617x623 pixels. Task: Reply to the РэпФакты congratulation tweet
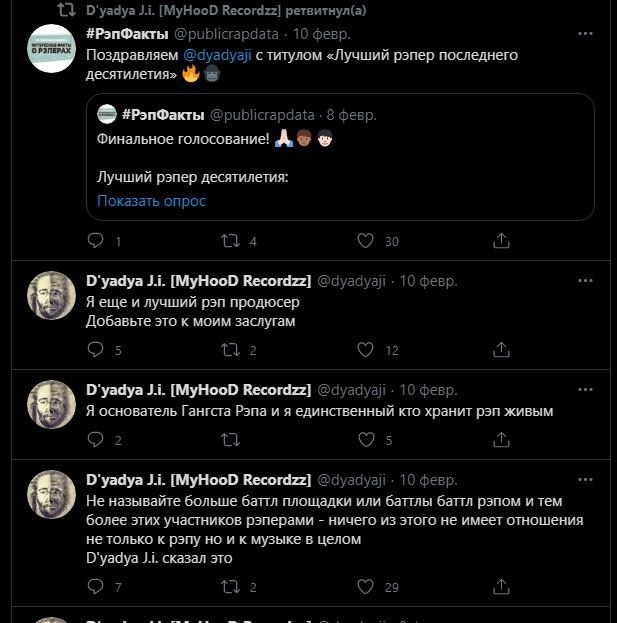point(96,241)
